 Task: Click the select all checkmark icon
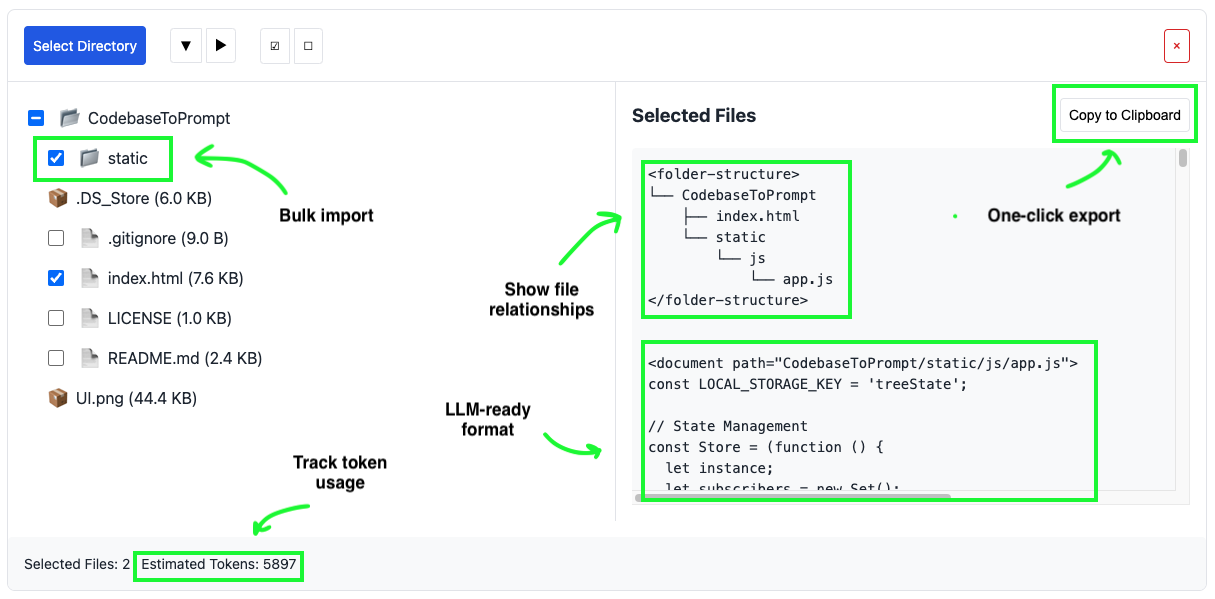coord(275,46)
